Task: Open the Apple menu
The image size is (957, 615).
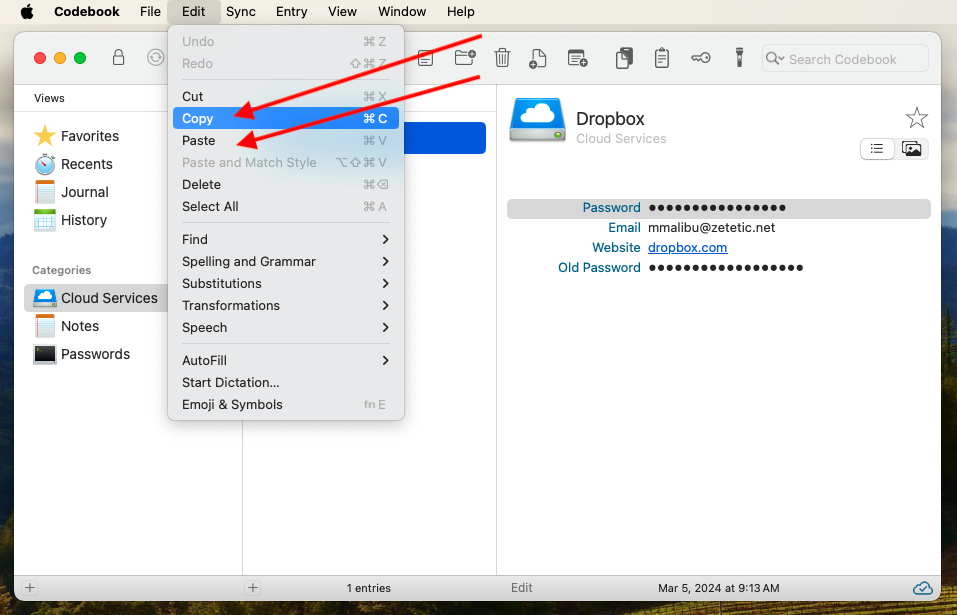Action: [x=27, y=12]
